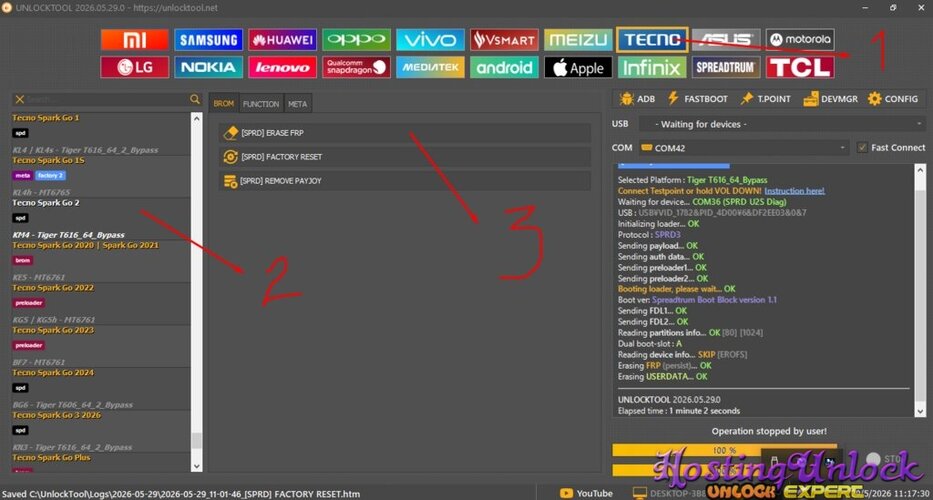Select the Nokia brand logo
The height and width of the screenshot is (500, 933).
coord(208,67)
